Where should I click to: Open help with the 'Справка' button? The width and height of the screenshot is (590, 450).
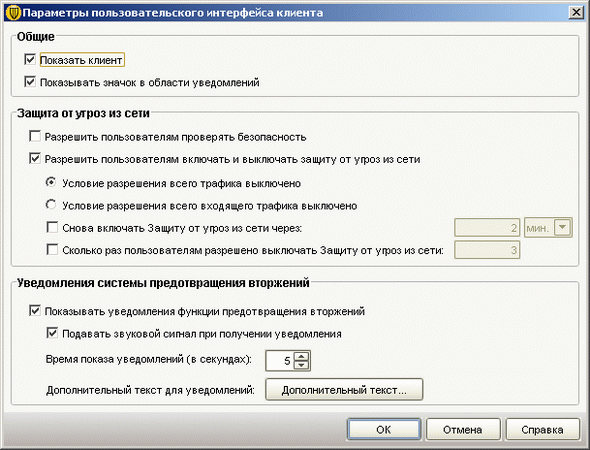click(542, 429)
